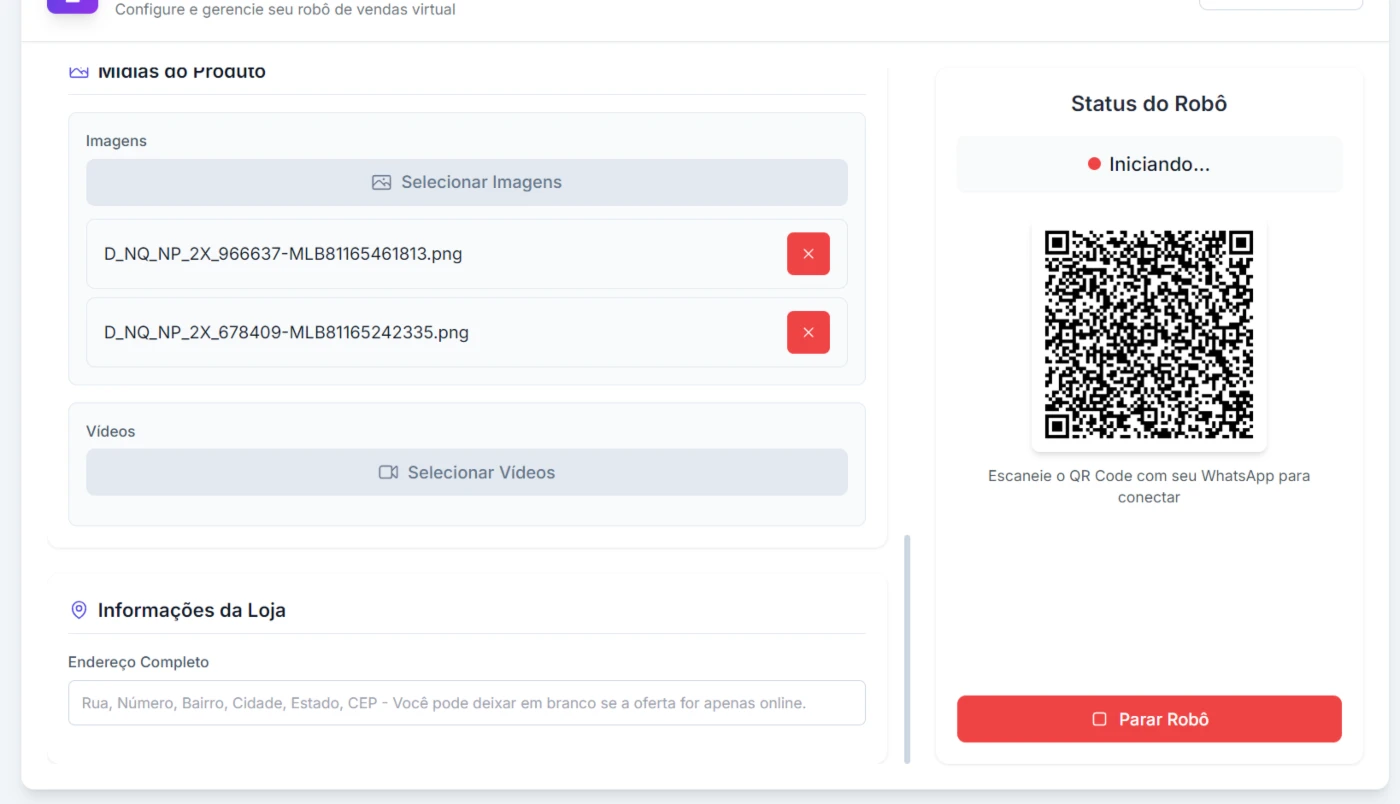Click the form panel's vertical scrollbar
The image size is (1400, 804).
point(908,649)
